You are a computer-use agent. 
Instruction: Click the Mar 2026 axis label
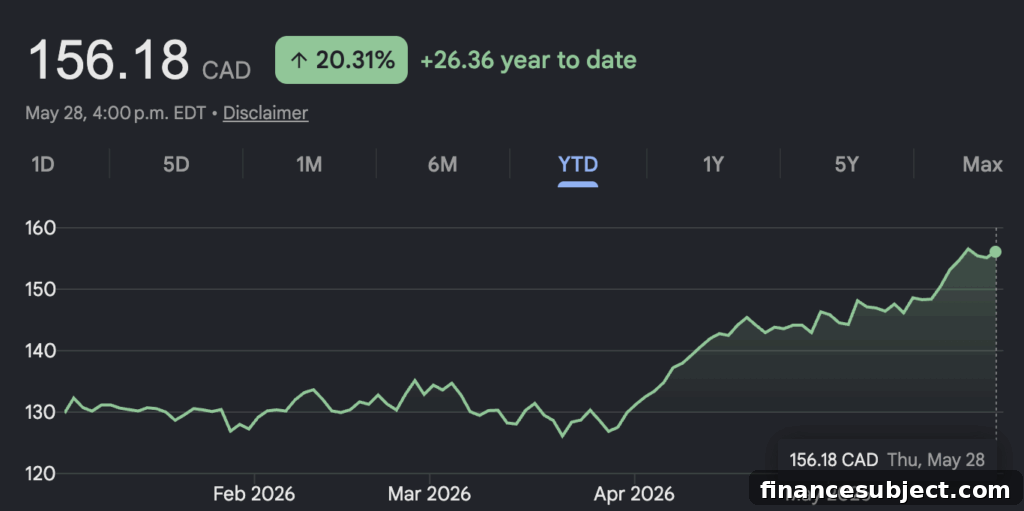429,493
